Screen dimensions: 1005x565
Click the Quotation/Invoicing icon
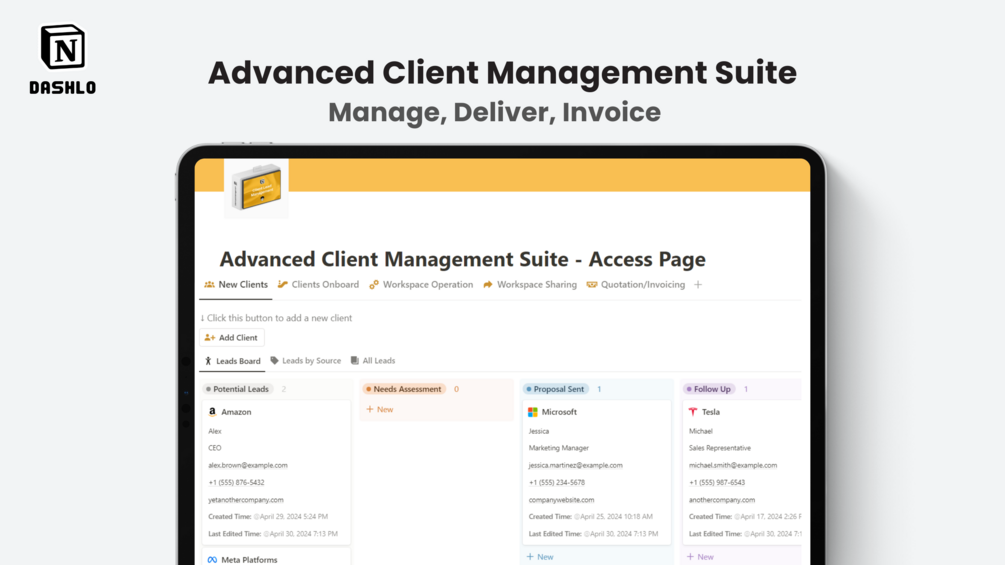click(592, 284)
